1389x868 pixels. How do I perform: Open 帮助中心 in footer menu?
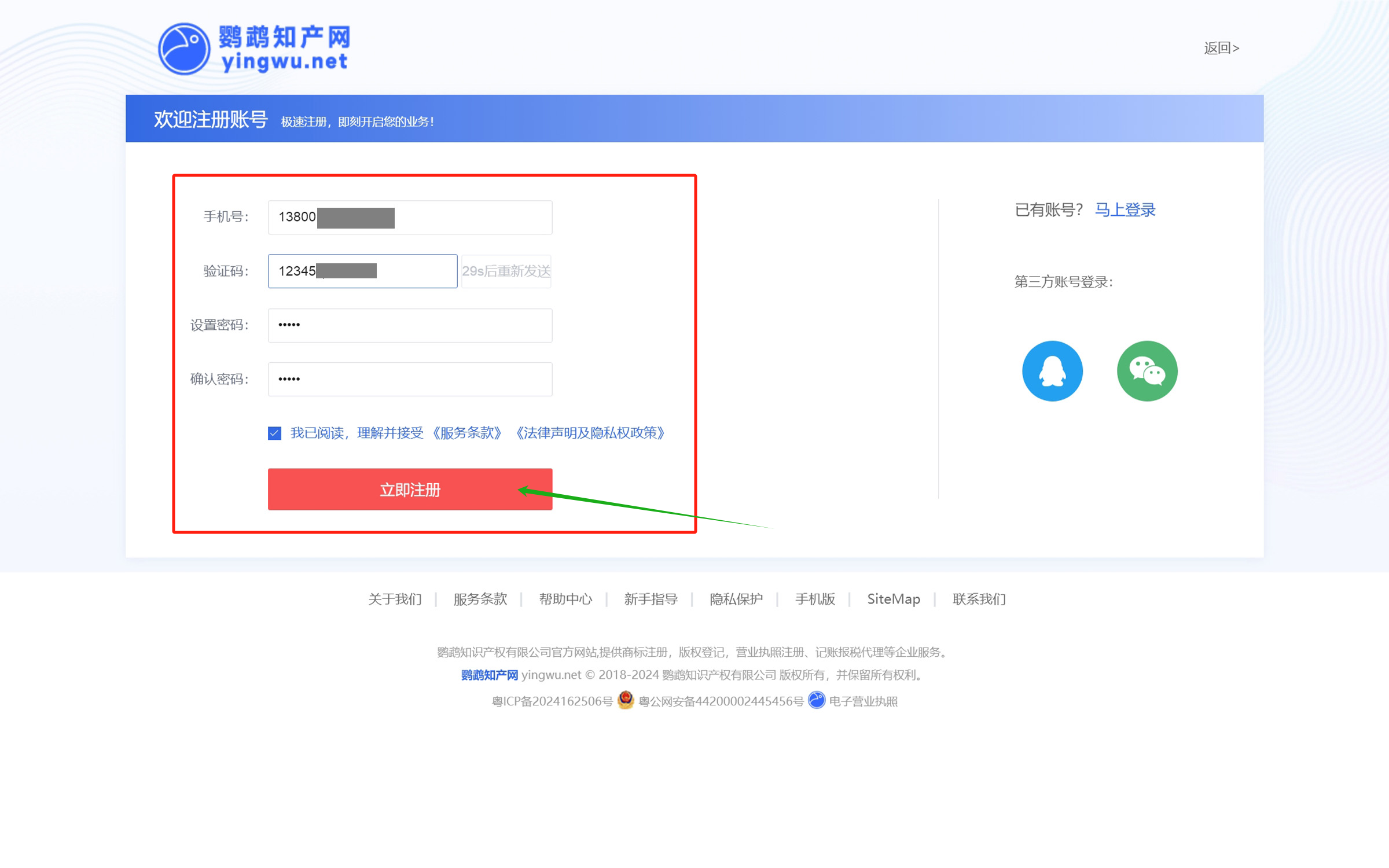pos(565,599)
